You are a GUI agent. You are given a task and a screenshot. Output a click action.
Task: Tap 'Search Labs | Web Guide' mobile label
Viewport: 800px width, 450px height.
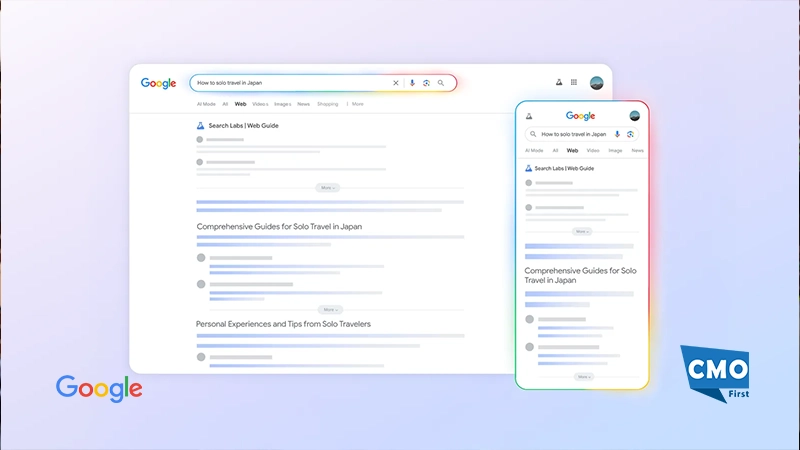pos(564,168)
